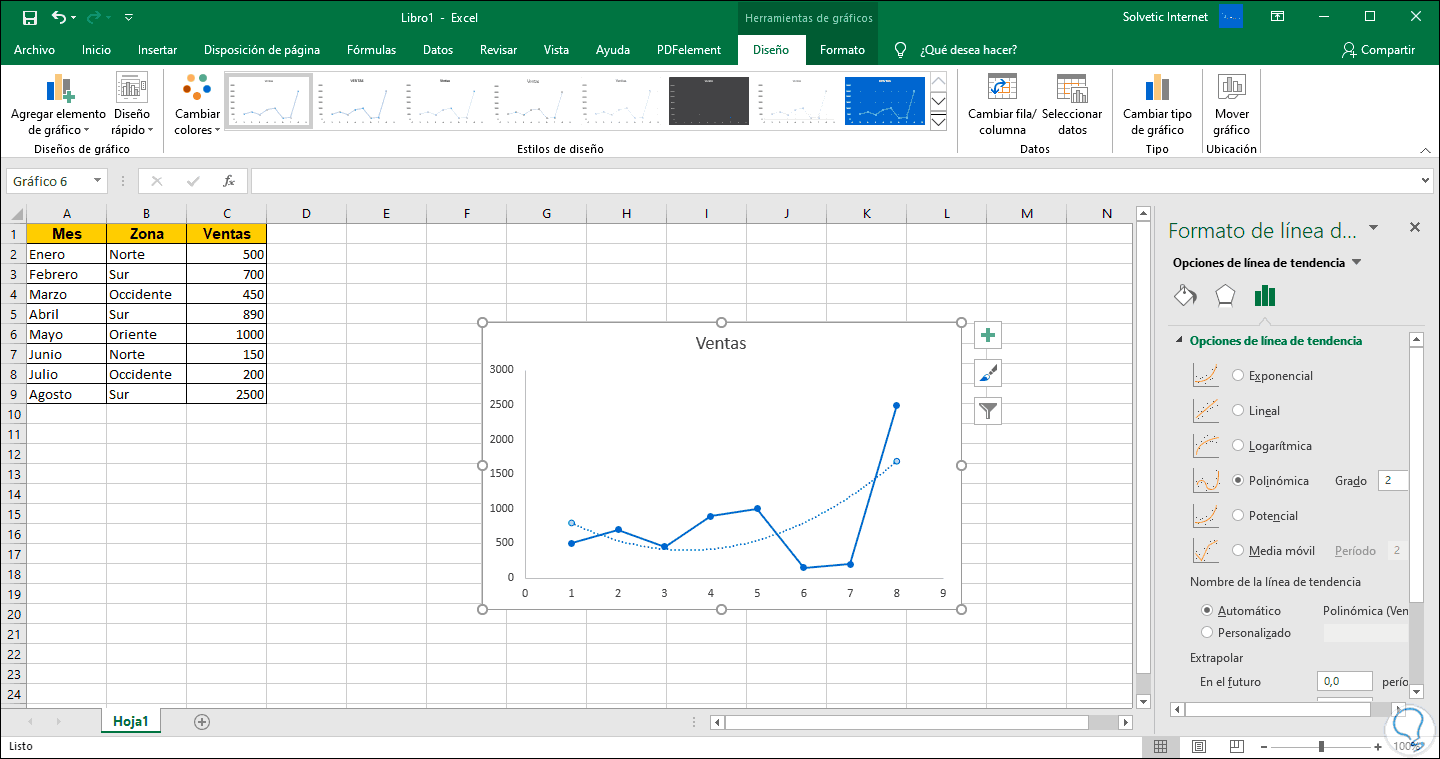Click the En el futuro forecast field
The image size is (1440, 759).
tap(1344, 682)
